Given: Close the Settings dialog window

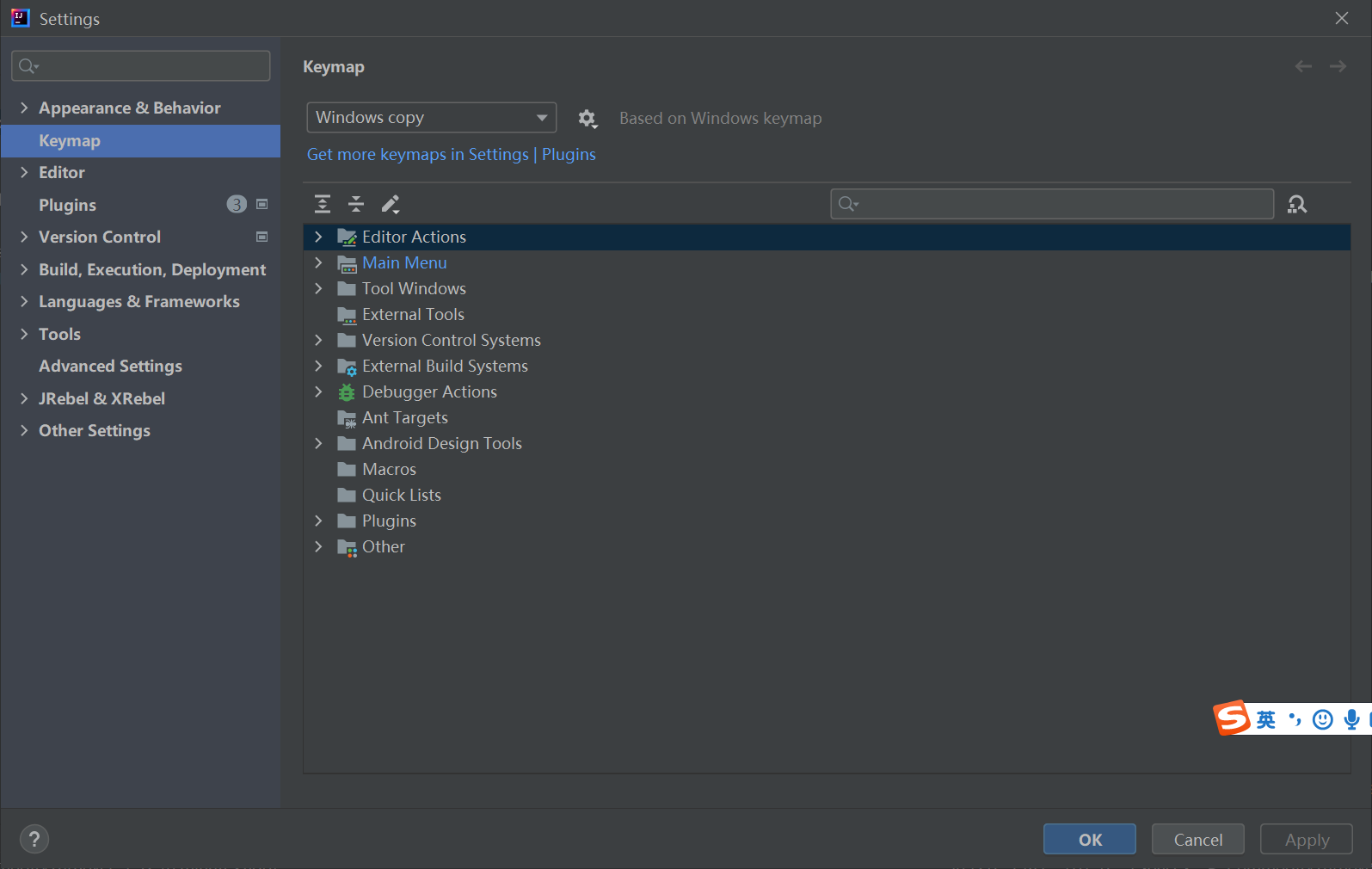Looking at the screenshot, I should [1342, 18].
